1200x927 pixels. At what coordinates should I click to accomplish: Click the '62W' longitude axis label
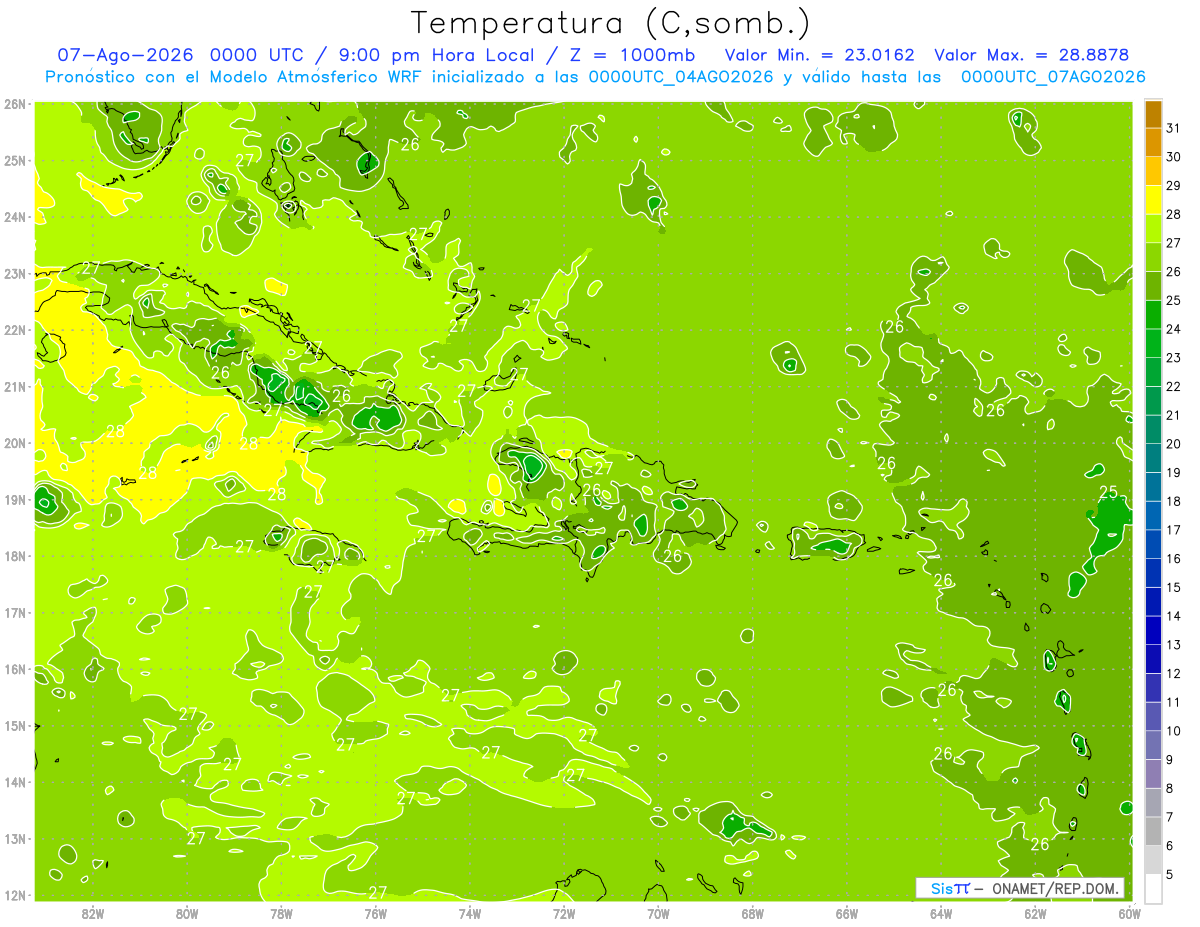[x=1036, y=914]
